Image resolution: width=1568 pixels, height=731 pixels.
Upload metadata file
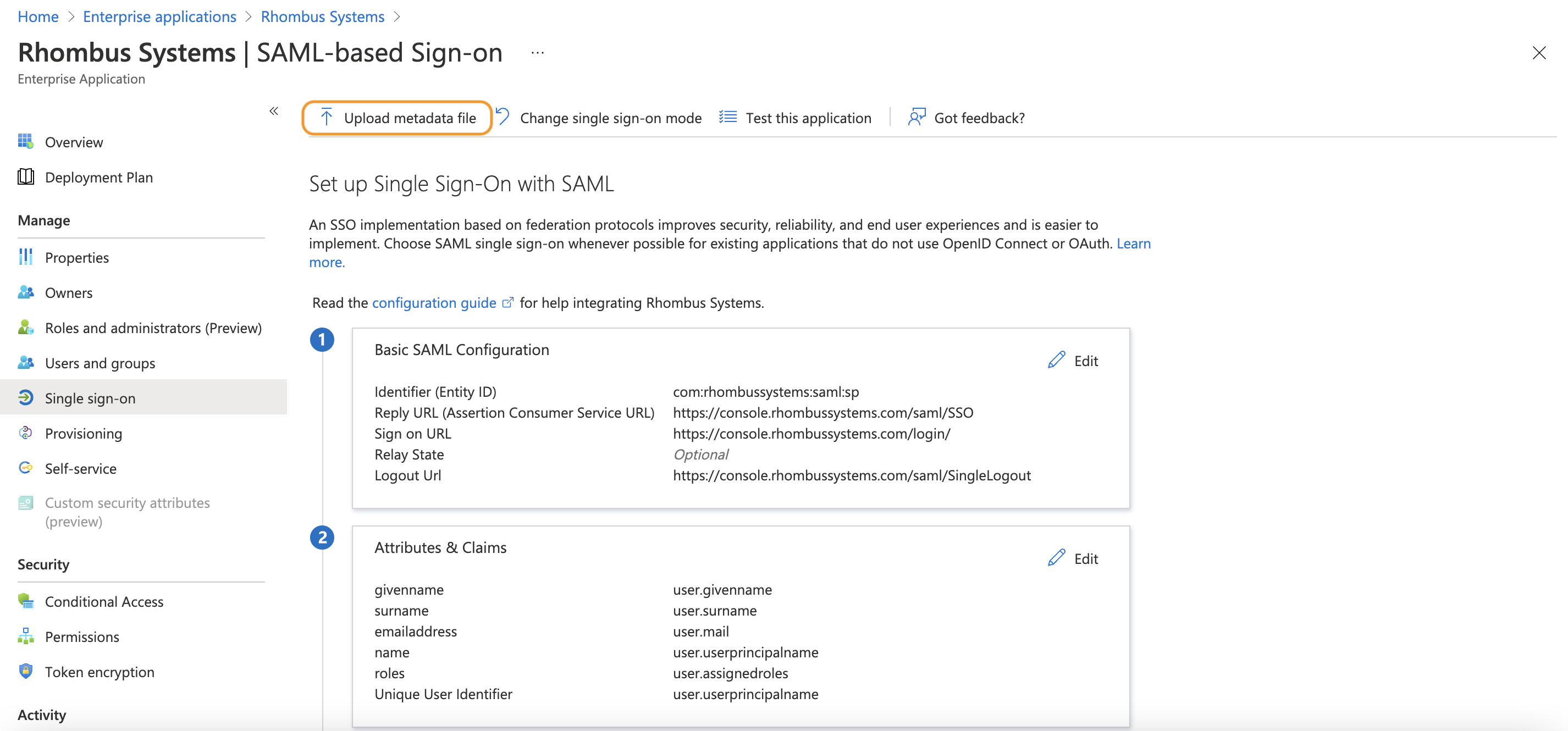(397, 118)
